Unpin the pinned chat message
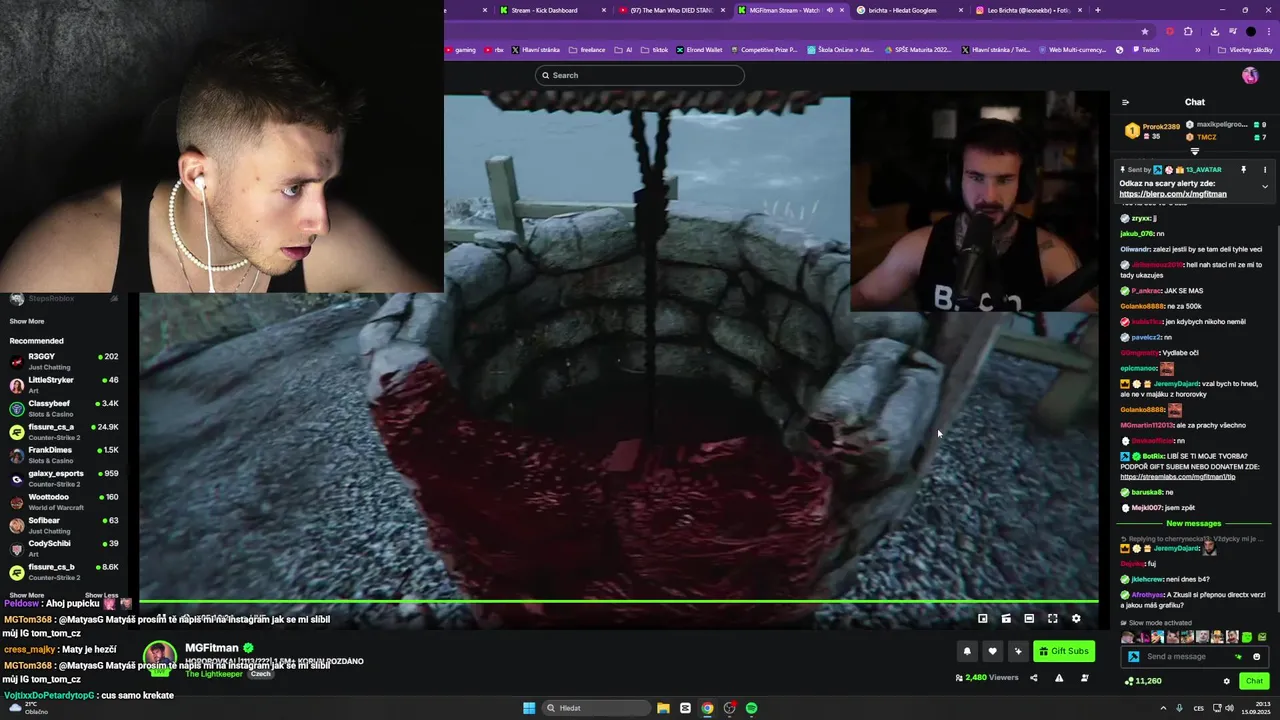 (1243, 170)
